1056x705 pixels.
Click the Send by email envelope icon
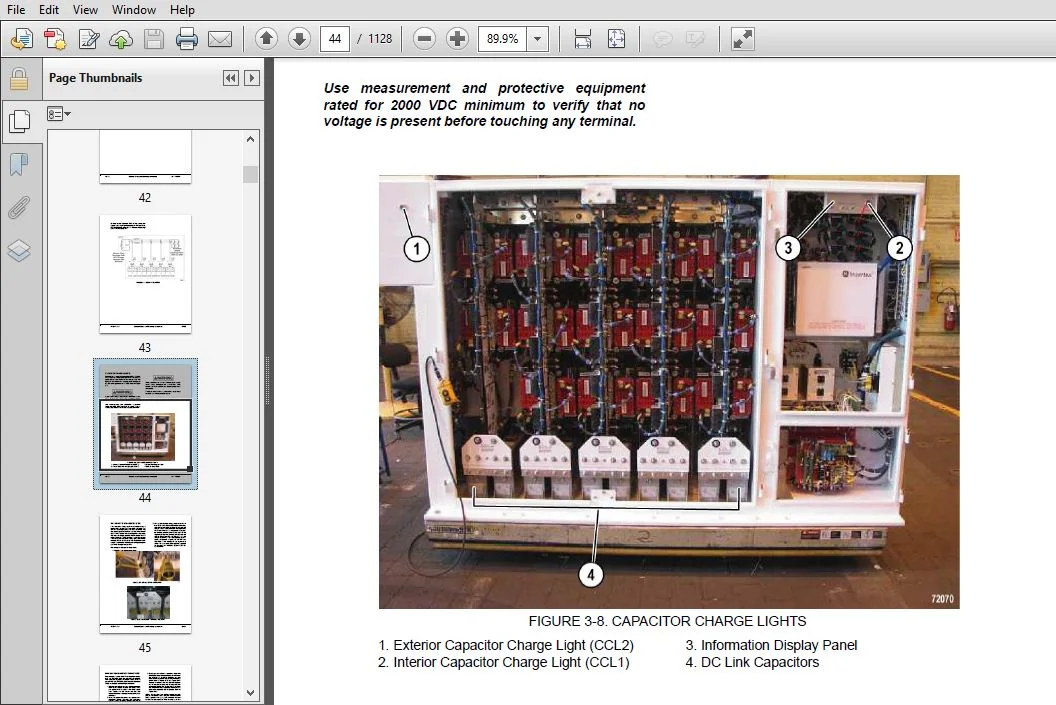click(220, 39)
